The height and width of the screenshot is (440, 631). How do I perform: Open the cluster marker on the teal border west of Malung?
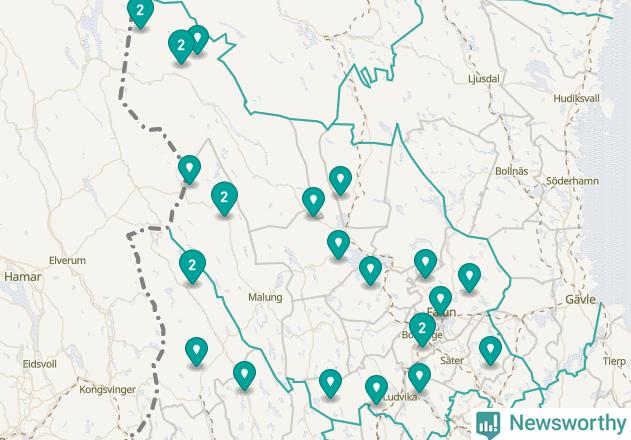coord(192,264)
